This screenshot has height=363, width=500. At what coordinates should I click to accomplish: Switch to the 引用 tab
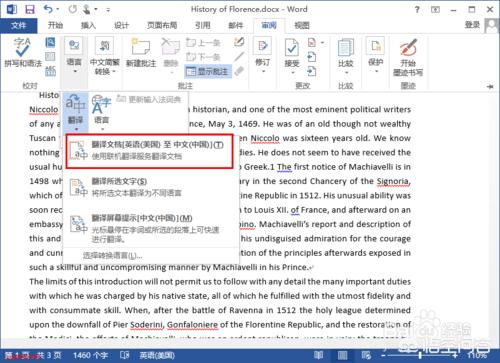point(203,25)
